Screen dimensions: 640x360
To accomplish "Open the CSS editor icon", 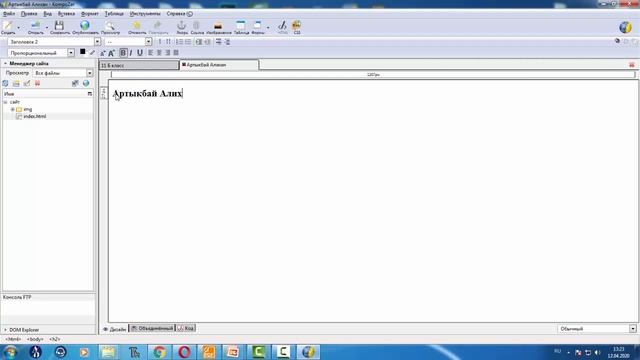I will (x=297, y=27).
